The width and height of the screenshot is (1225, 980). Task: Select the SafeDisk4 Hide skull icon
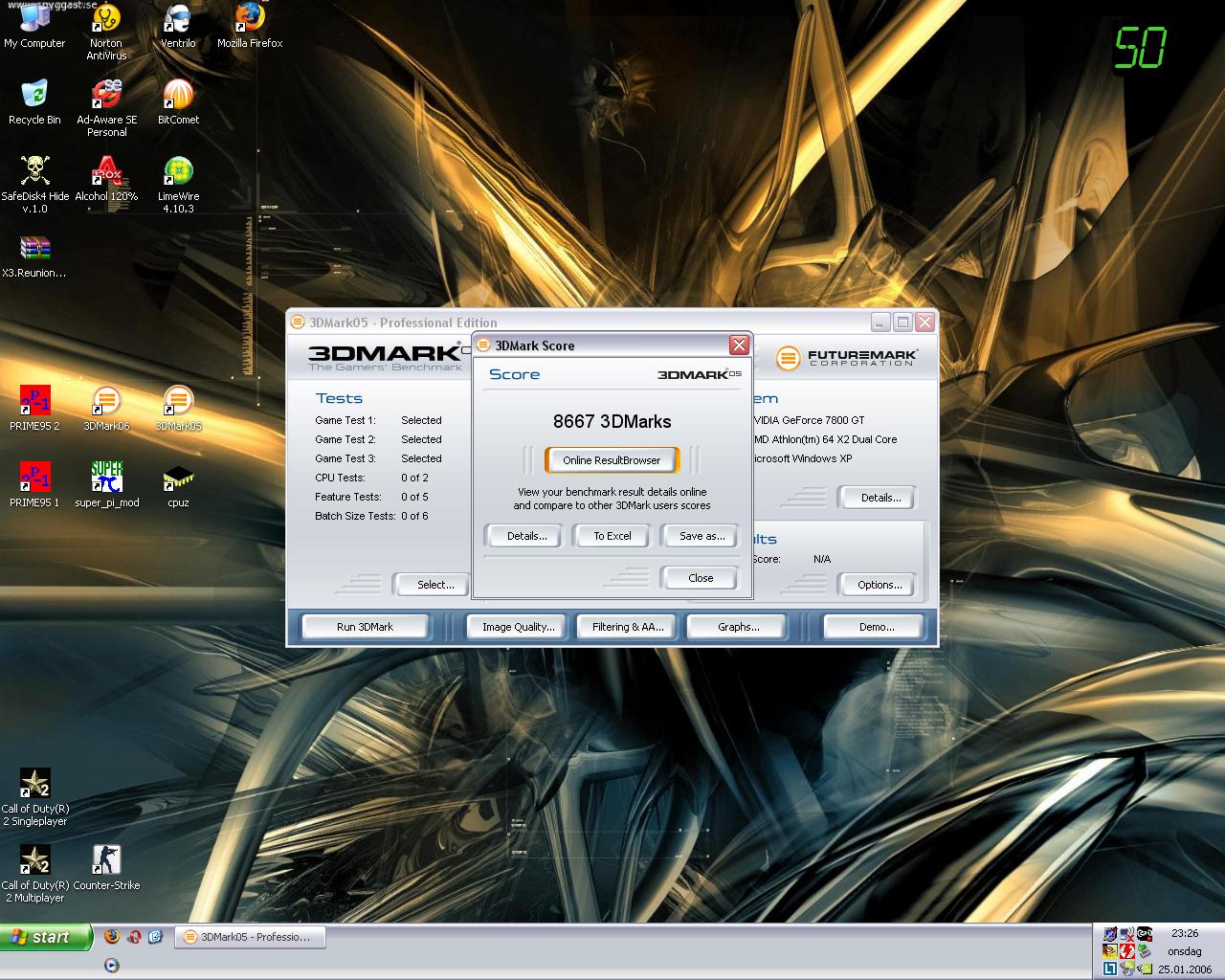pos(34,185)
